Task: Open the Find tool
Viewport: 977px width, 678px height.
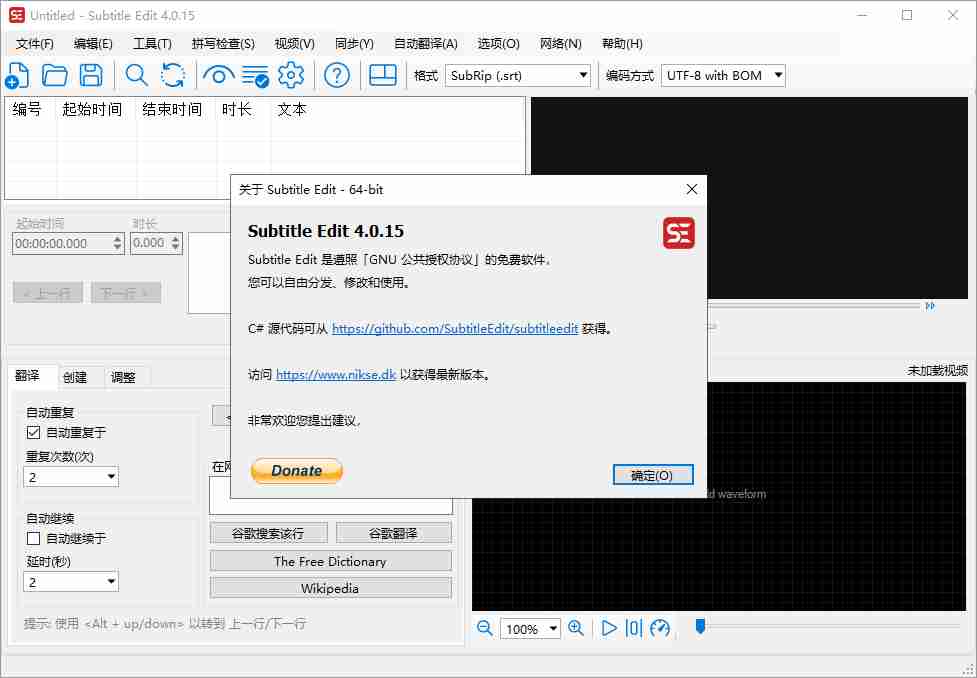Action: click(136, 75)
